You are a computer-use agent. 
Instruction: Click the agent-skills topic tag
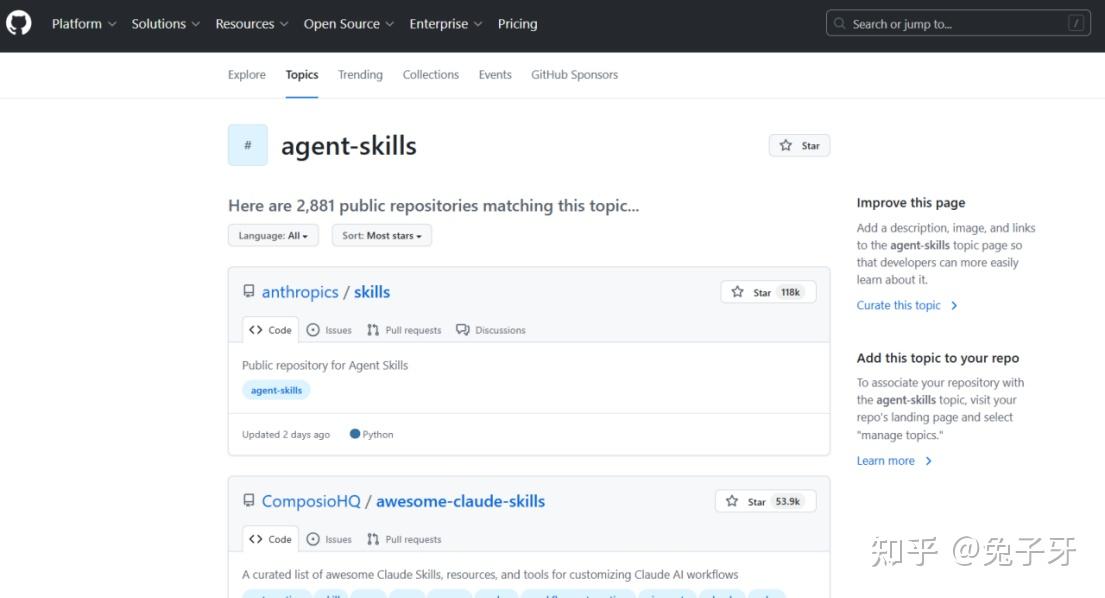coord(276,390)
